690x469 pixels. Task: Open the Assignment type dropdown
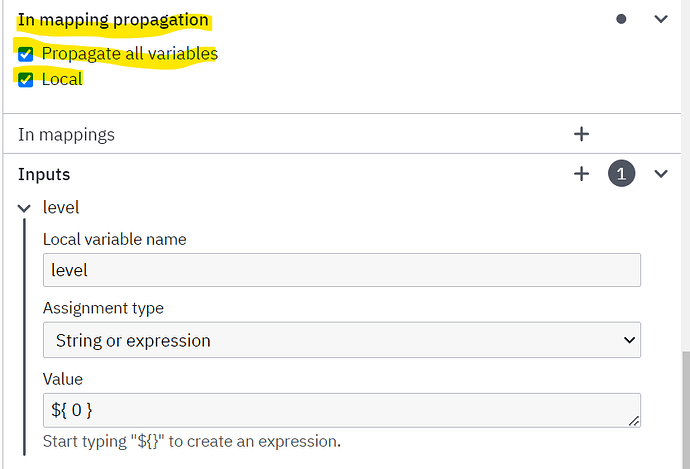tap(341, 340)
